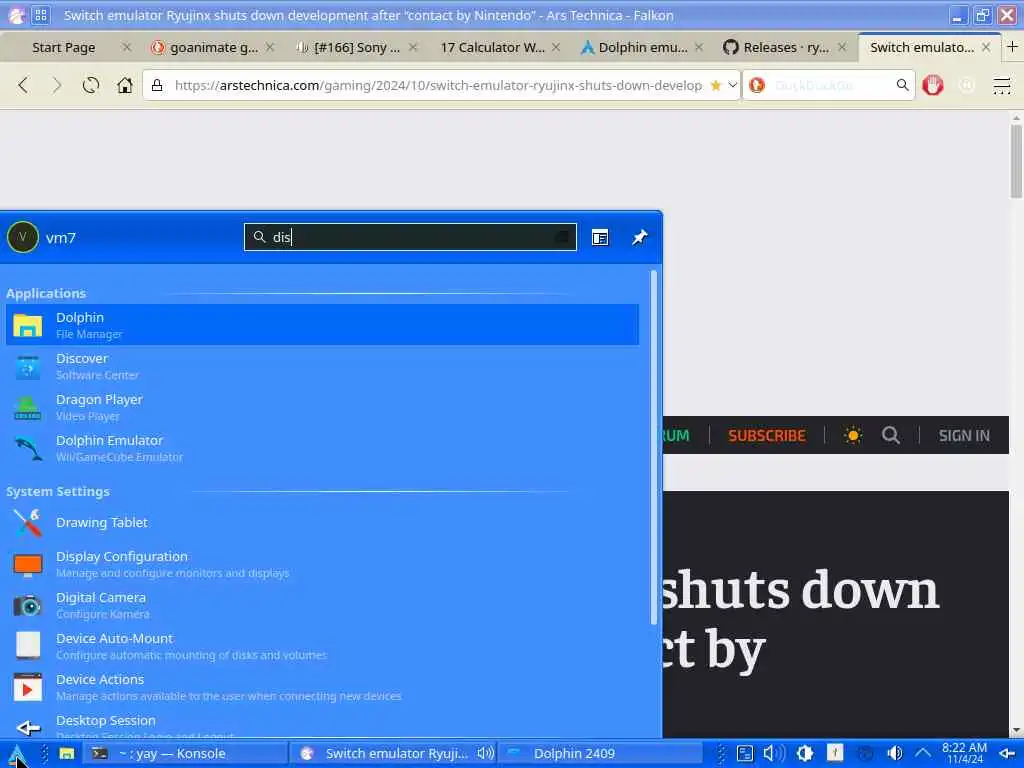Viewport: 1024px width, 768px height.
Task: Open Drawing Tablet system setting
Action: (x=322, y=522)
